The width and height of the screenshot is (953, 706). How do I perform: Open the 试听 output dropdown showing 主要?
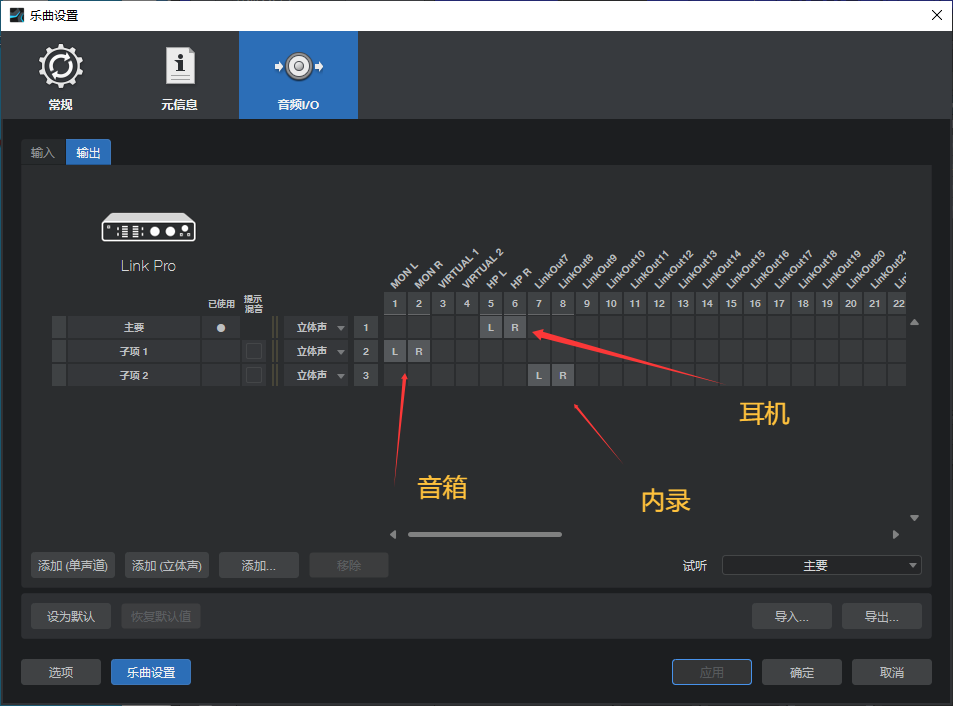click(820, 565)
